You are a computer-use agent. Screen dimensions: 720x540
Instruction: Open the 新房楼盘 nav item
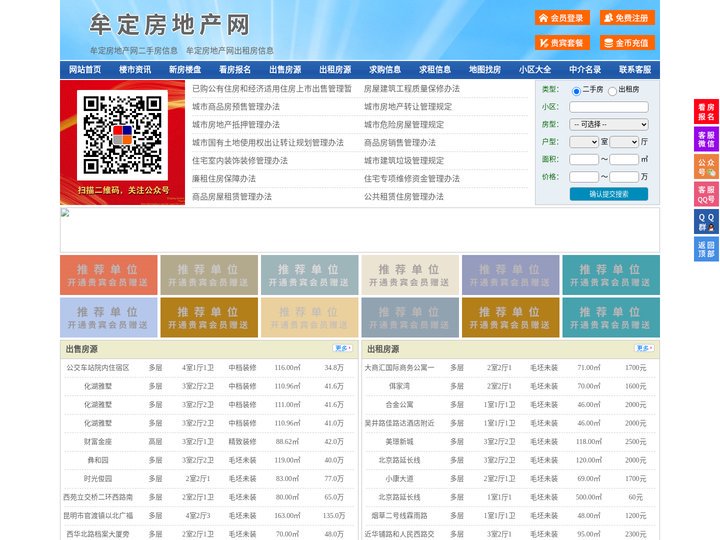pos(185,70)
